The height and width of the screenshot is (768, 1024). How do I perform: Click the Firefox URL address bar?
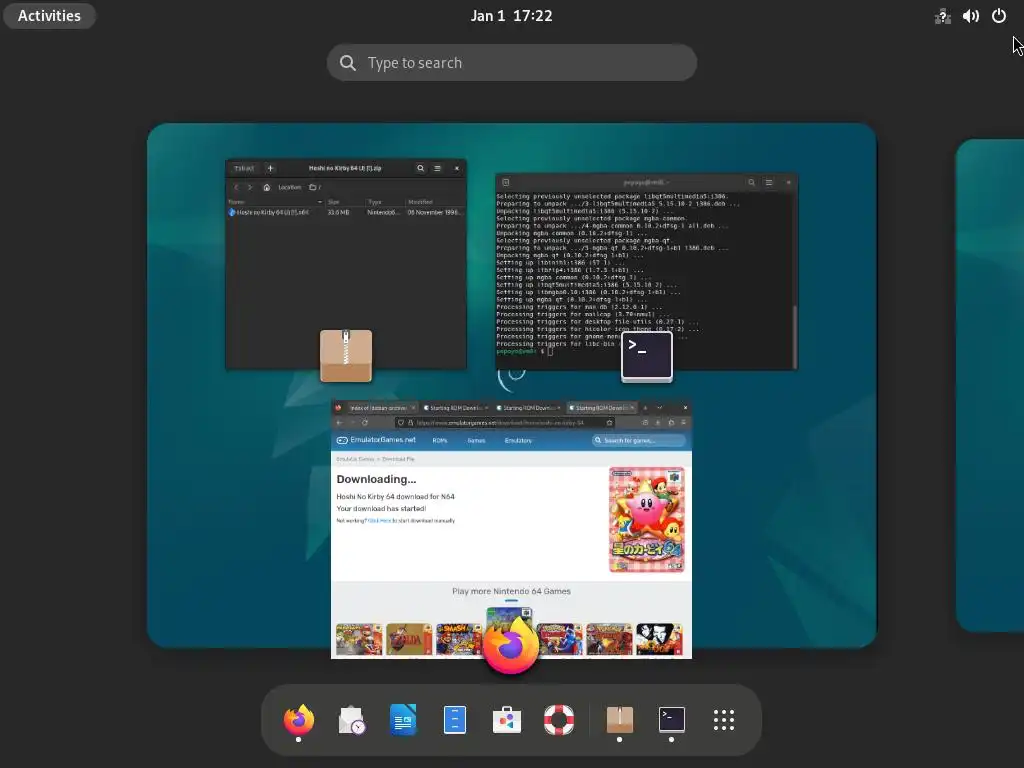coord(506,423)
